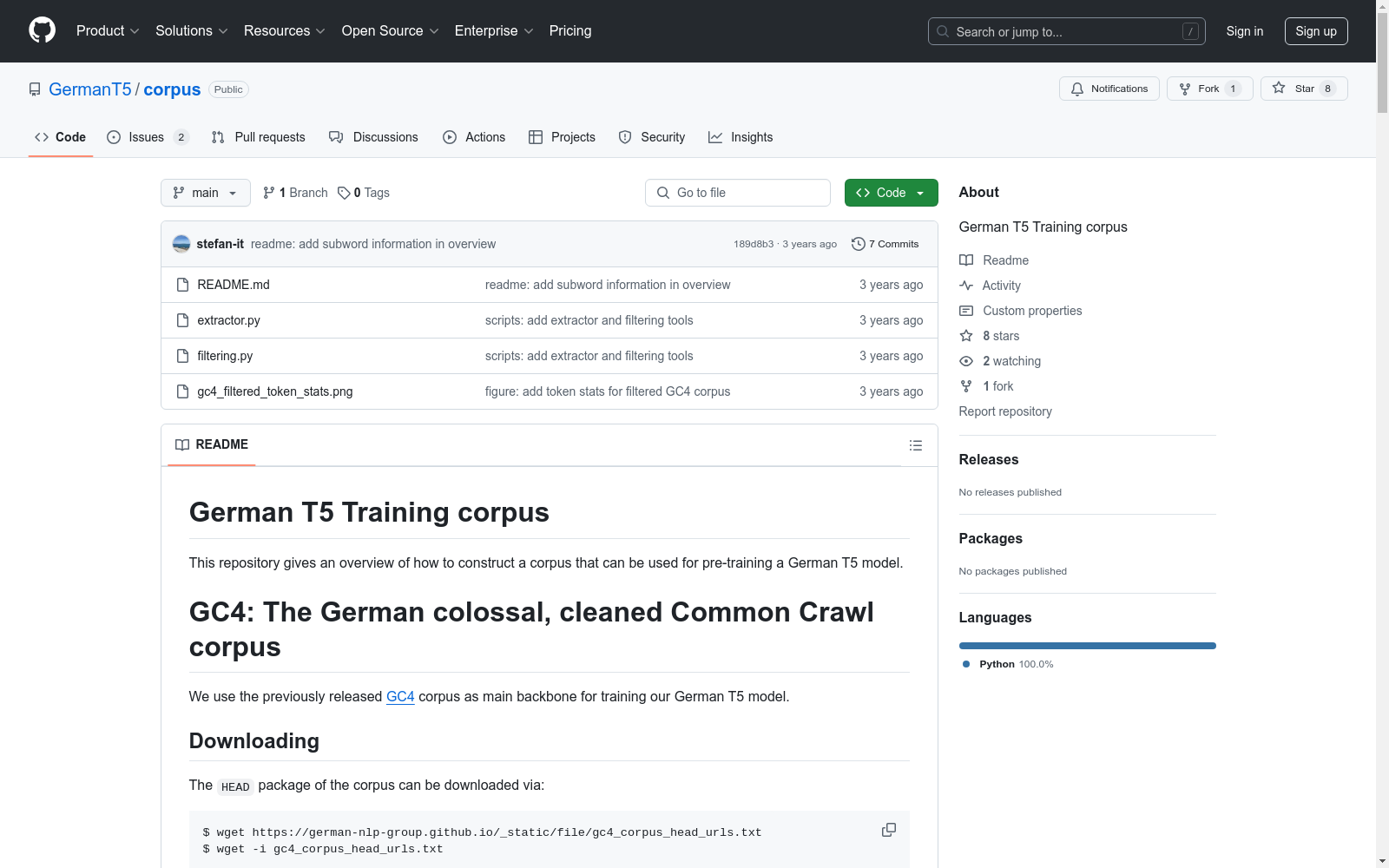
Task: Open the Issues tab
Action: click(x=148, y=137)
